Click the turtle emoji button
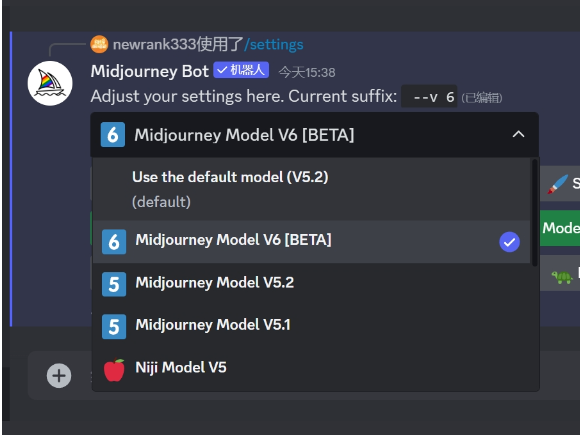 [560, 274]
